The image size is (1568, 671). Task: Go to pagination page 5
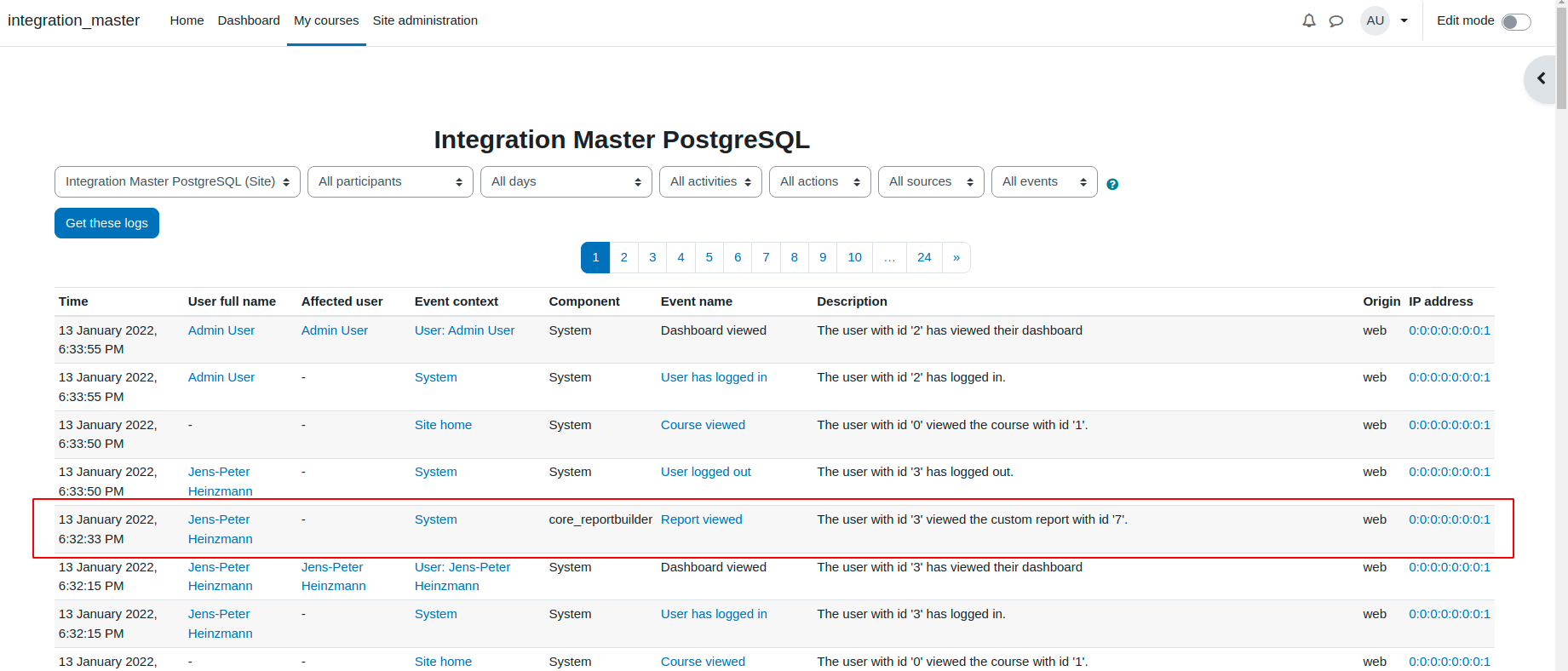tap(709, 257)
